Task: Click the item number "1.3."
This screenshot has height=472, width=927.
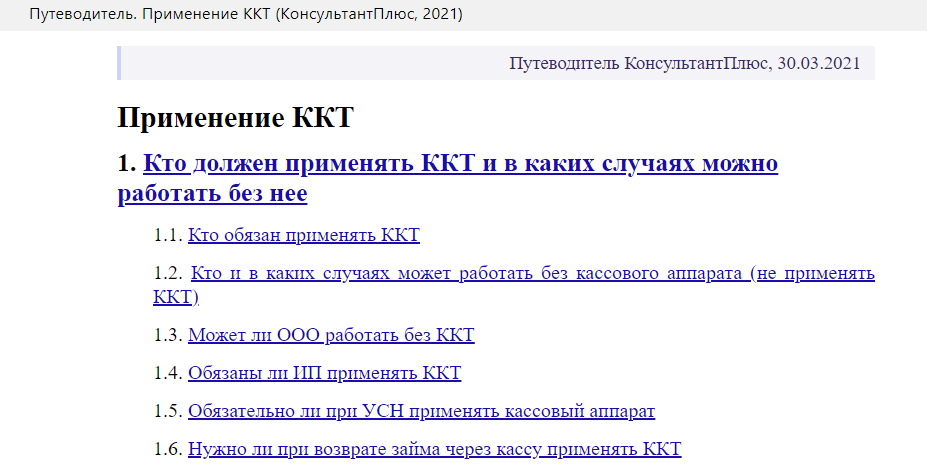Action: click(168, 335)
